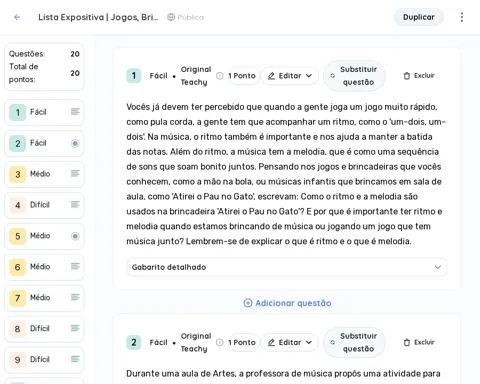Click Substituir questão text for question 1
Screen dimensions: 480x384
pyautogui.click(x=358, y=76)
